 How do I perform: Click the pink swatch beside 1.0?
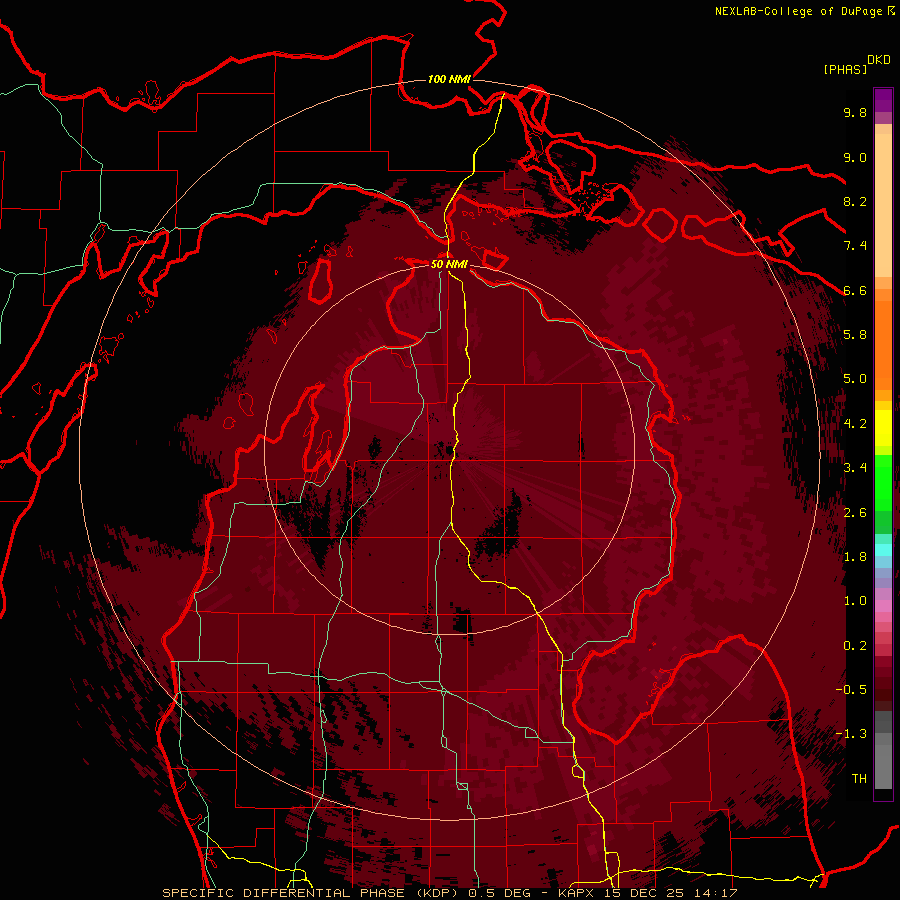coord(883,605)
